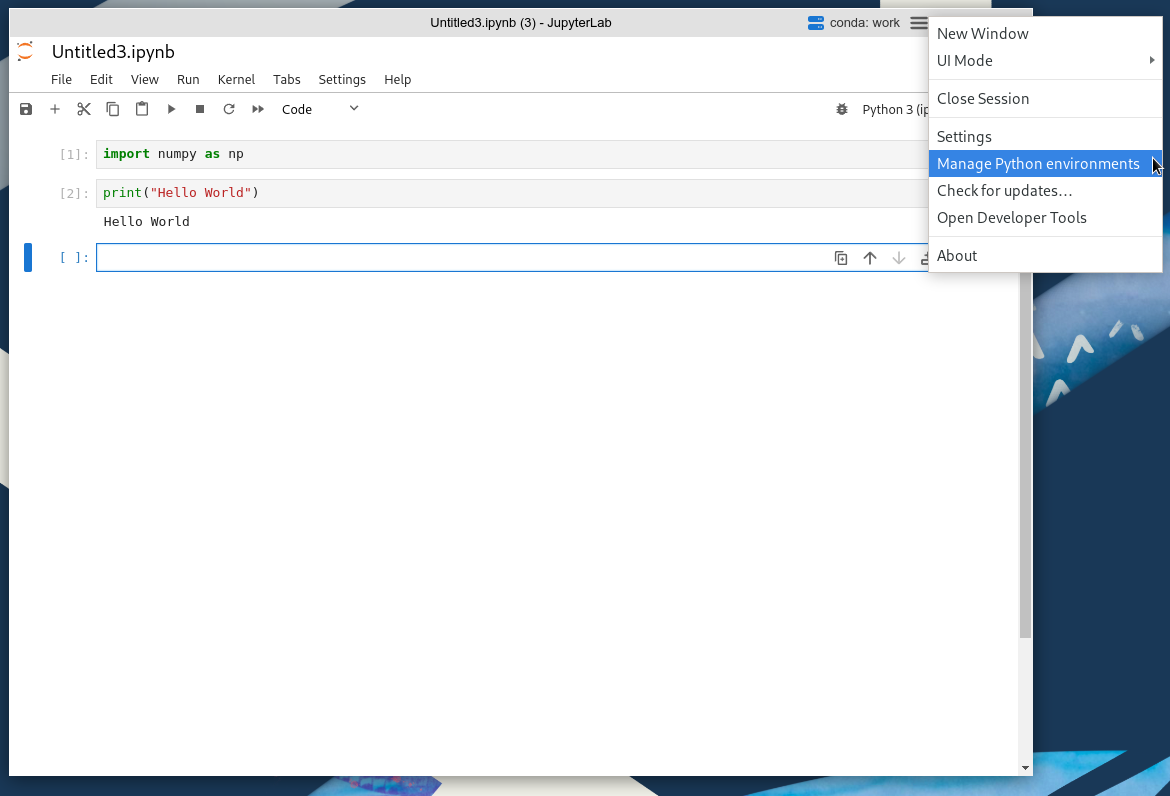Open the Edit menu
This screenshot has height=796, width=1170.
(101, 79)
